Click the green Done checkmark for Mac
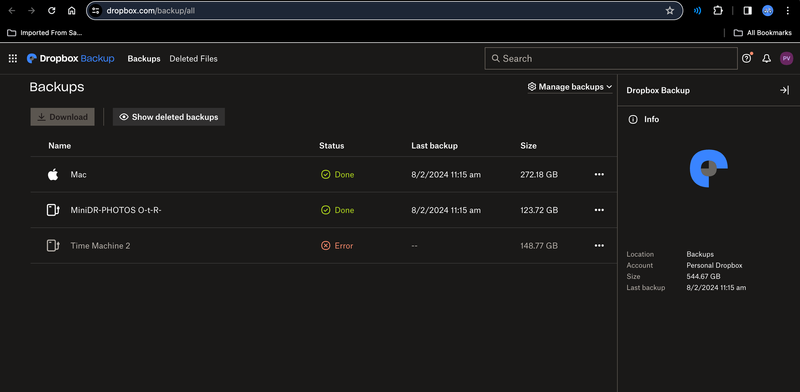Viewport: 800px width, 392px height. pyautogui.click(x=326, y=175)
